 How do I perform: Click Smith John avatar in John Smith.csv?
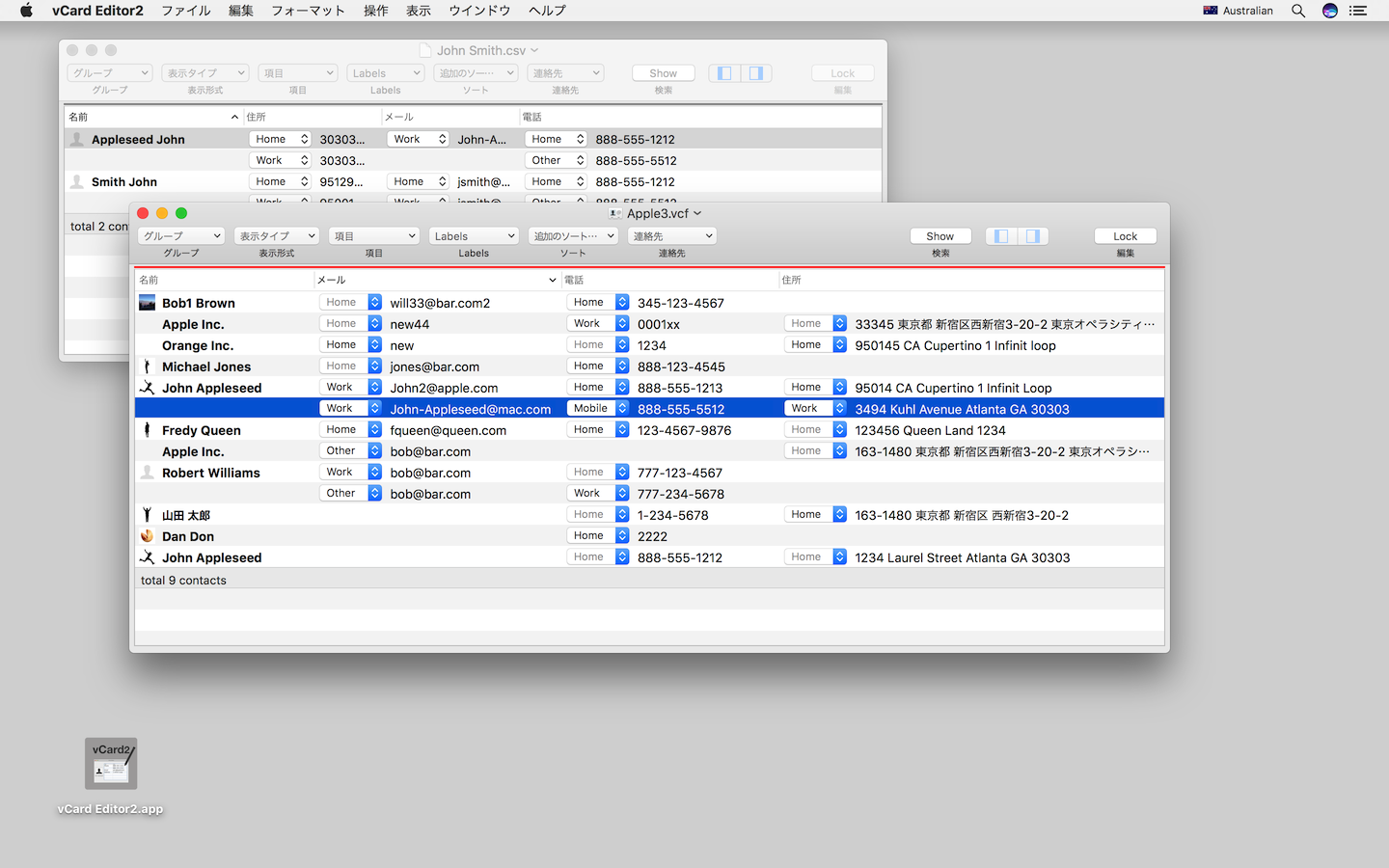(x=77, y=182)
